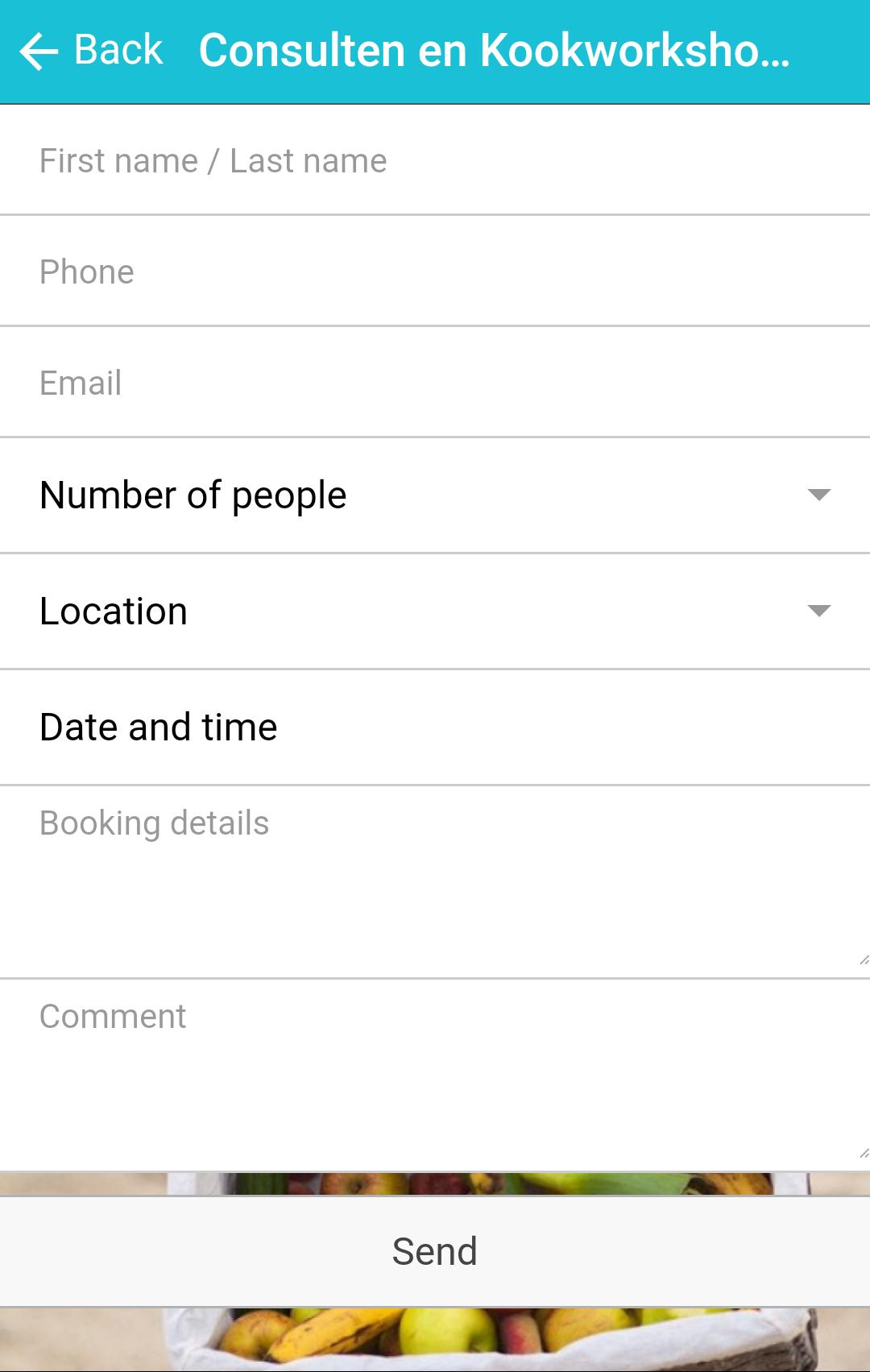Select the Email input field
Screen dimensions: 870x1372
435,383
